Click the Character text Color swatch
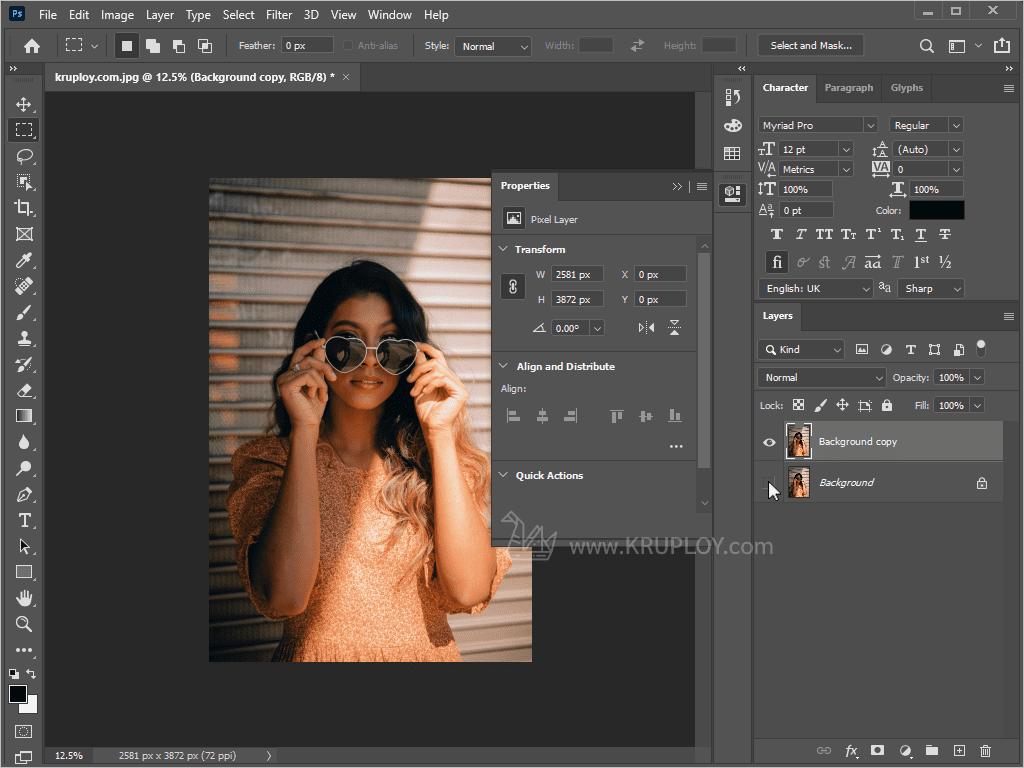1024x768 pixels. coord(936,210)
